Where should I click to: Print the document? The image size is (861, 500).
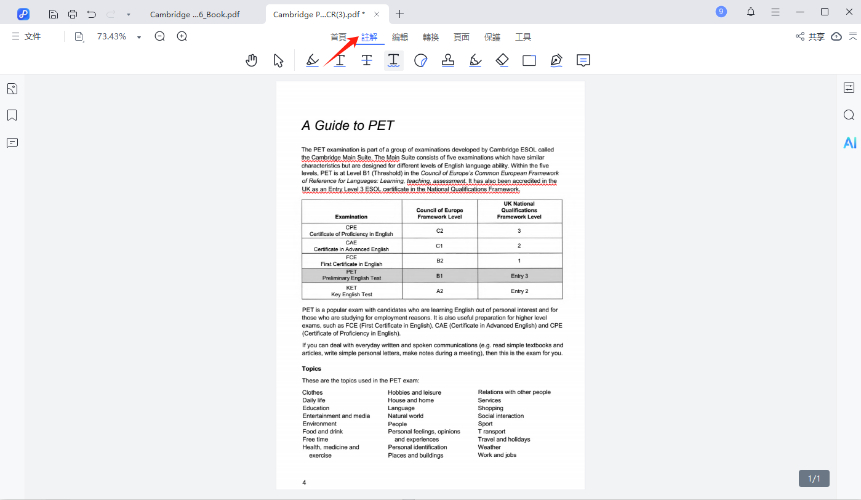click(x=72, y=14)
